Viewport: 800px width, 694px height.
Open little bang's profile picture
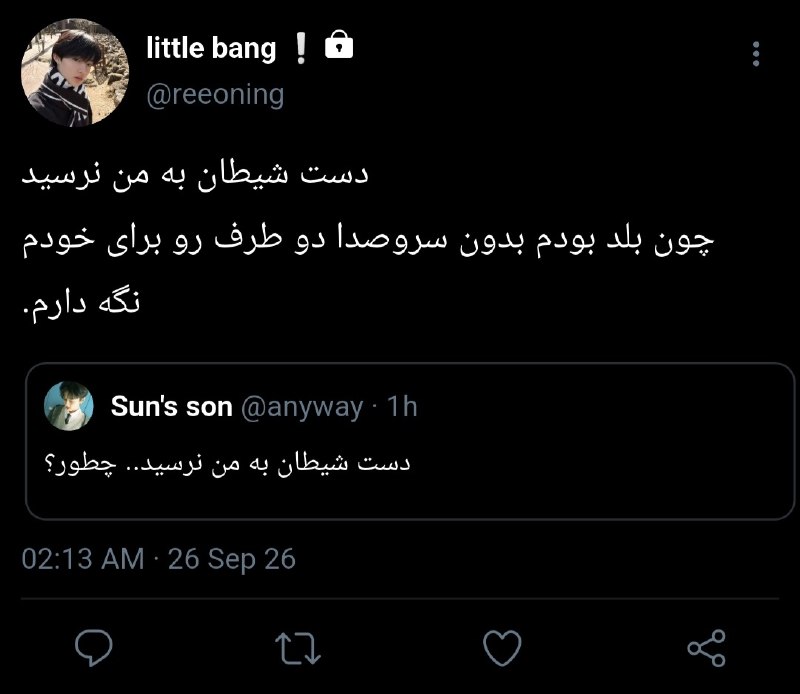(x=75, y=72)
